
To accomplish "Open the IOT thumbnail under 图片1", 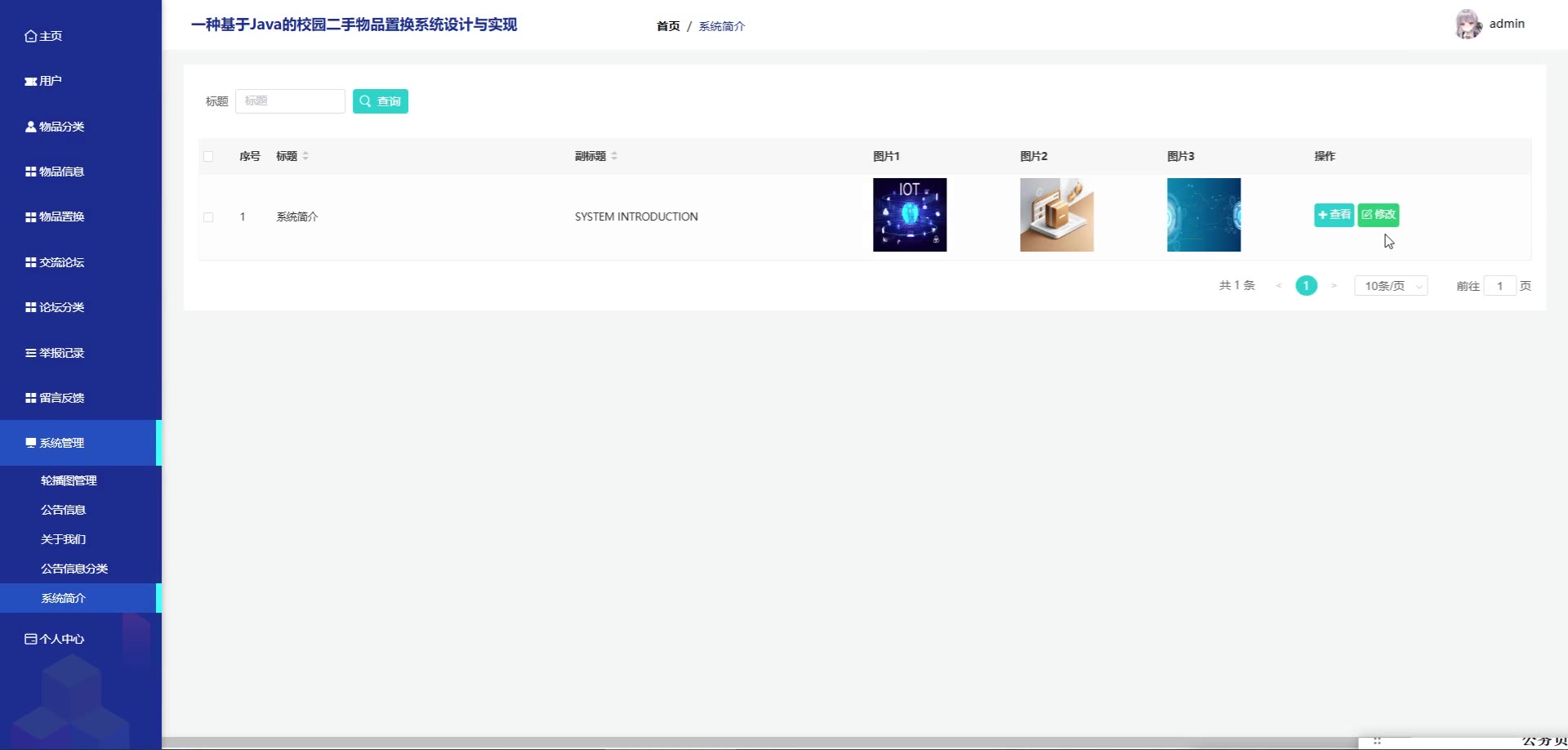I will coord(910,215).
